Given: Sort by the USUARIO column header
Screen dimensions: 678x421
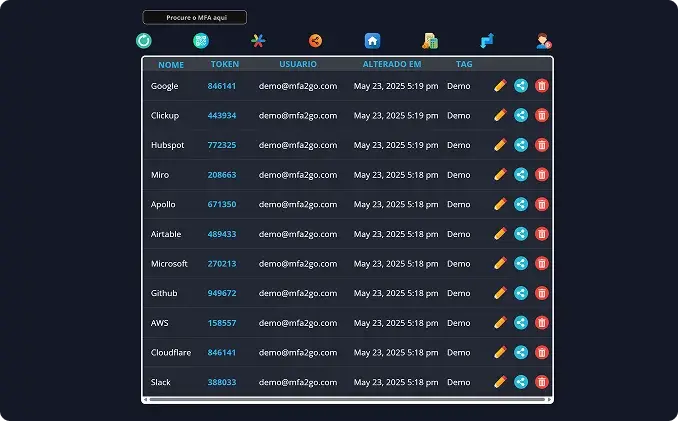Looking at the screenshot, I should tap(298, 64).
